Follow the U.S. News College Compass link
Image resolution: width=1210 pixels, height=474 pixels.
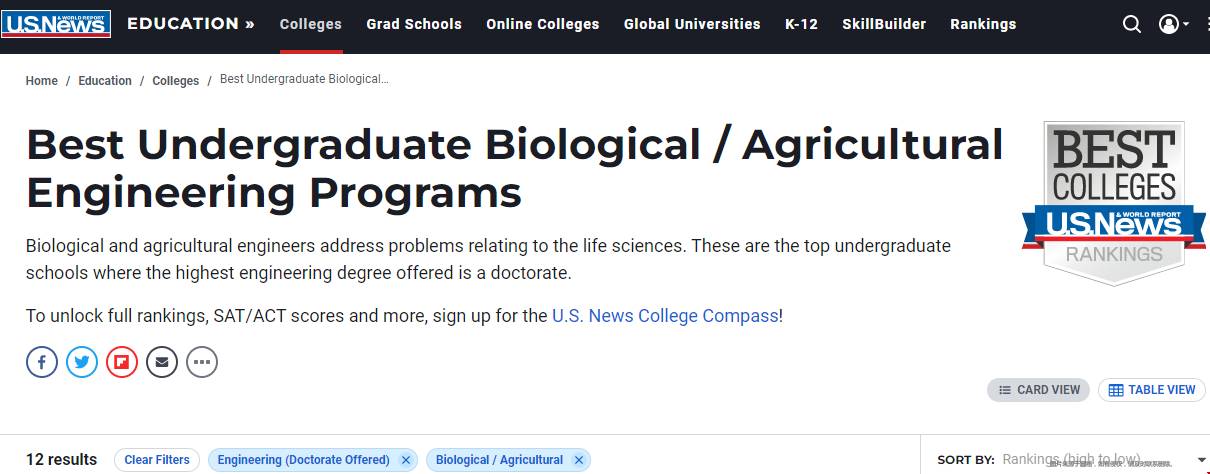pos(665,316)
